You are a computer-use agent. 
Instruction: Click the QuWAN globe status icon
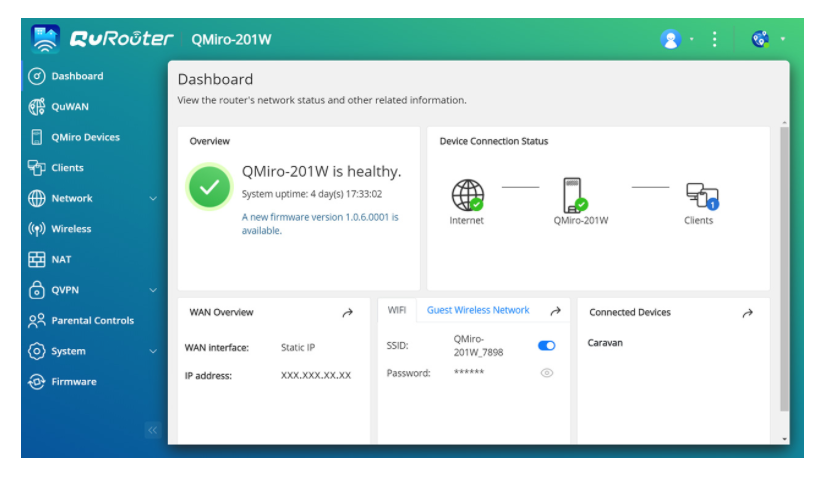click(x=760, y=39)
